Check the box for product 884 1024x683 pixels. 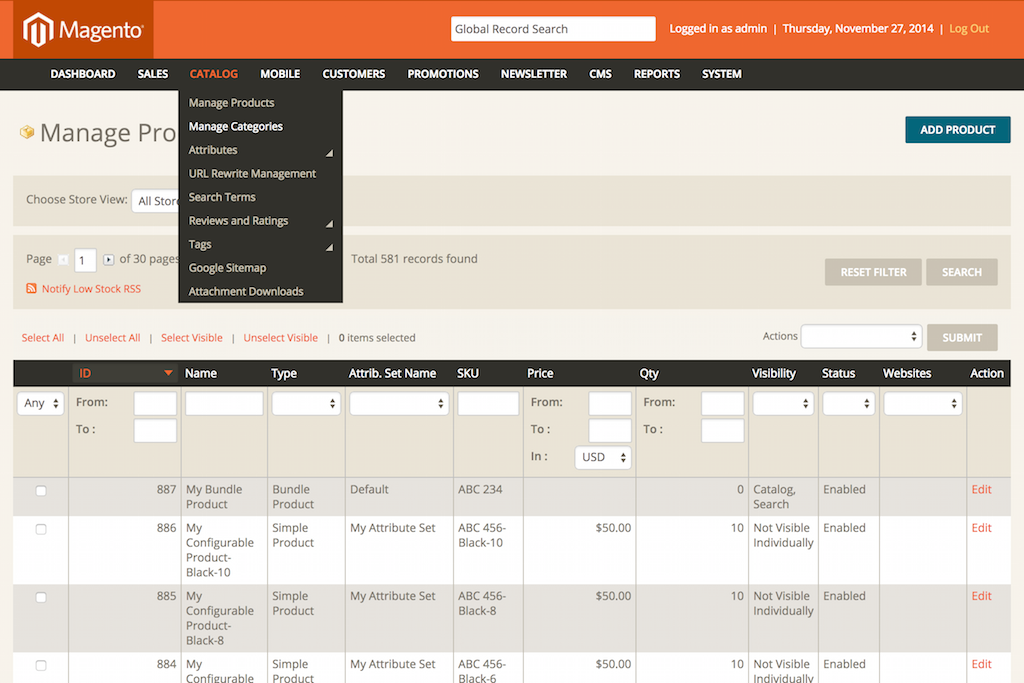click(x=41, y=665)
